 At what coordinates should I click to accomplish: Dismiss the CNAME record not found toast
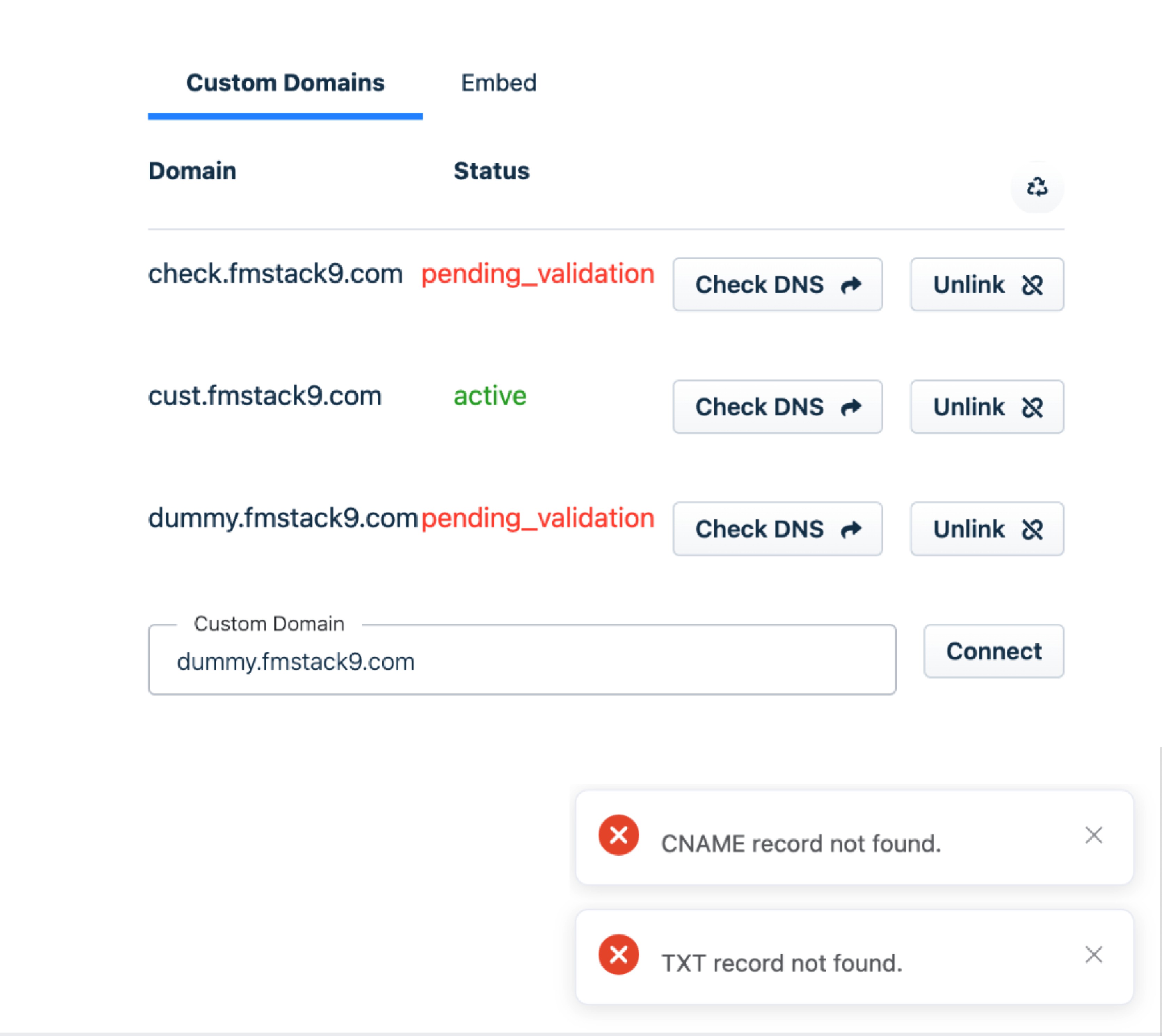point(1094,835)
